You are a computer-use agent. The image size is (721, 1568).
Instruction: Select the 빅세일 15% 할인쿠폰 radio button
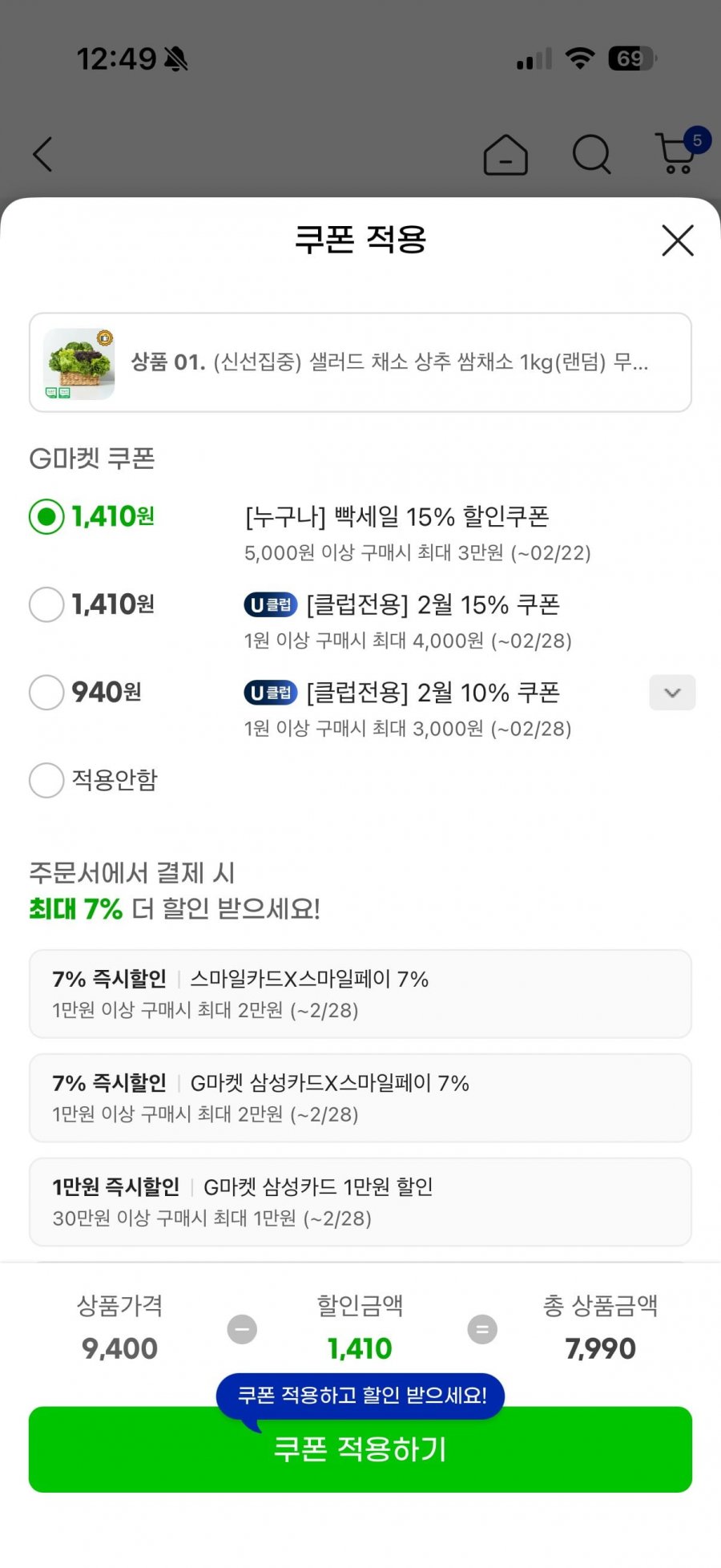click(46, 517)
